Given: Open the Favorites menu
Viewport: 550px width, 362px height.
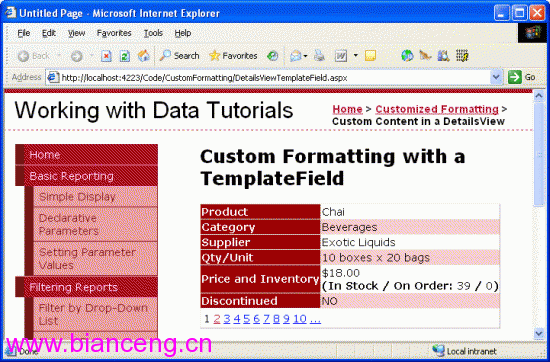Looking at the screenshot, I should tap(114, 33).
